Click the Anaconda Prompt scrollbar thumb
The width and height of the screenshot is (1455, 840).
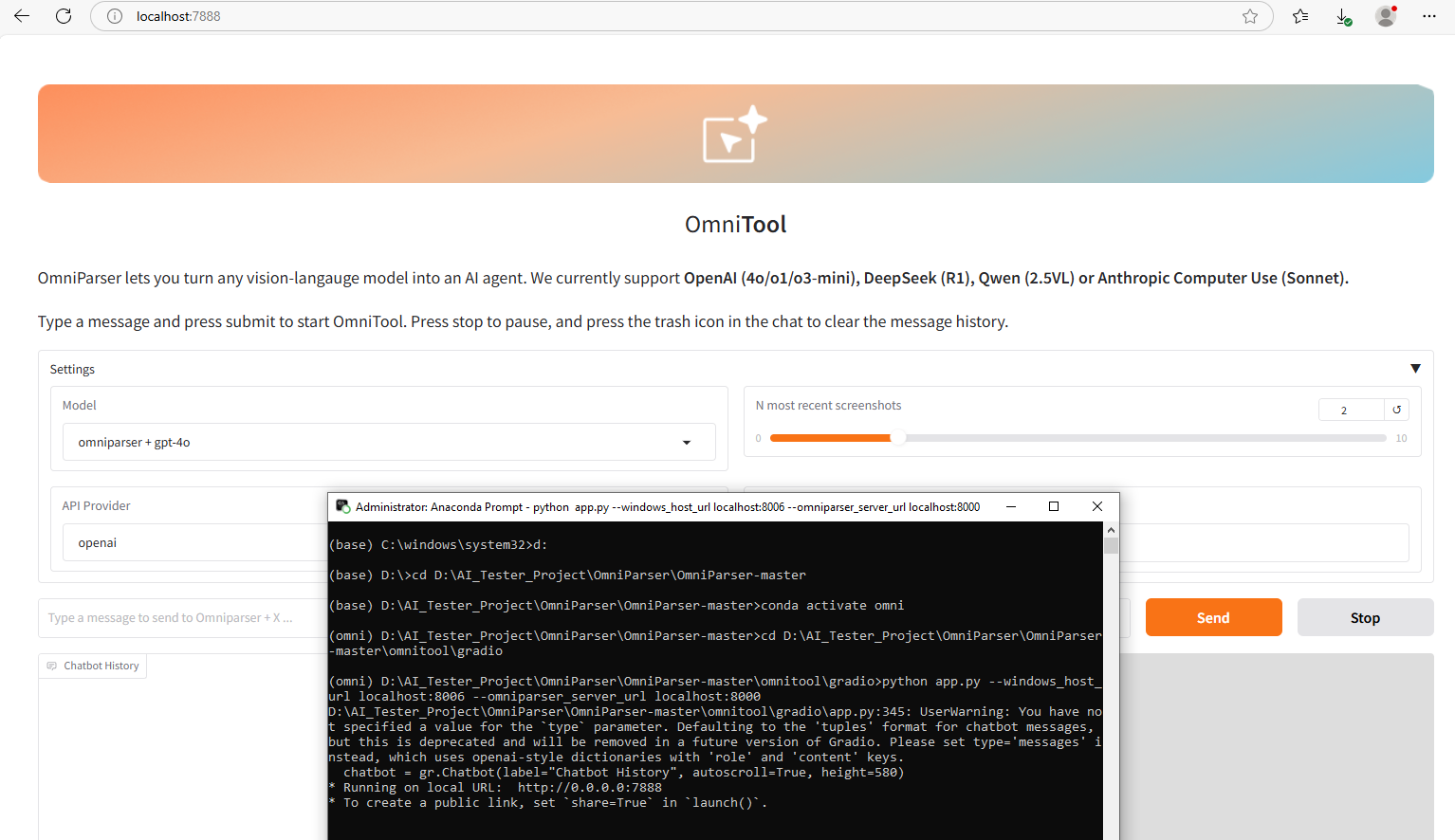point(1111,545)
